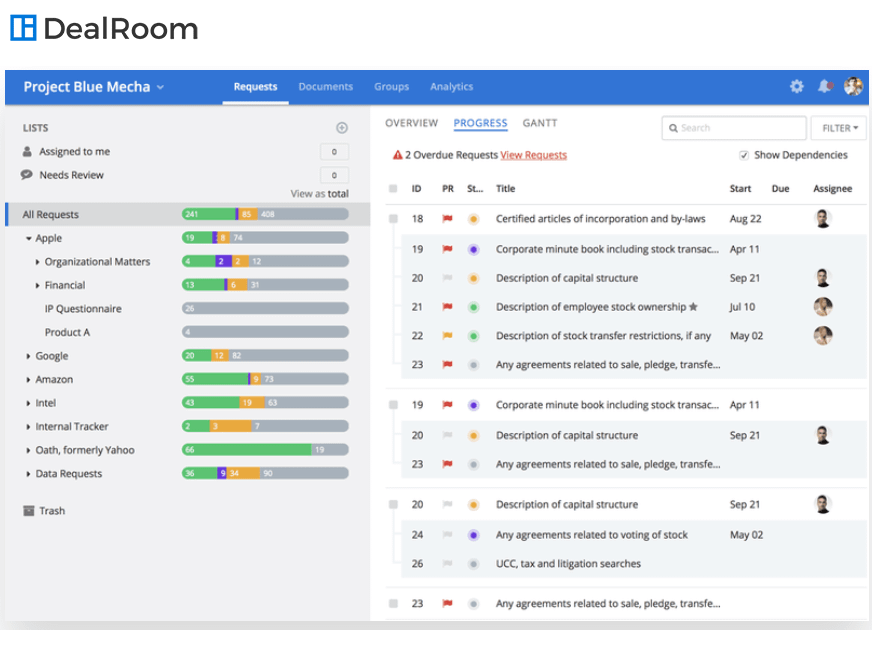Go to the Groups tab
Viewport: 872px width, 650px height.
(392, 87)
